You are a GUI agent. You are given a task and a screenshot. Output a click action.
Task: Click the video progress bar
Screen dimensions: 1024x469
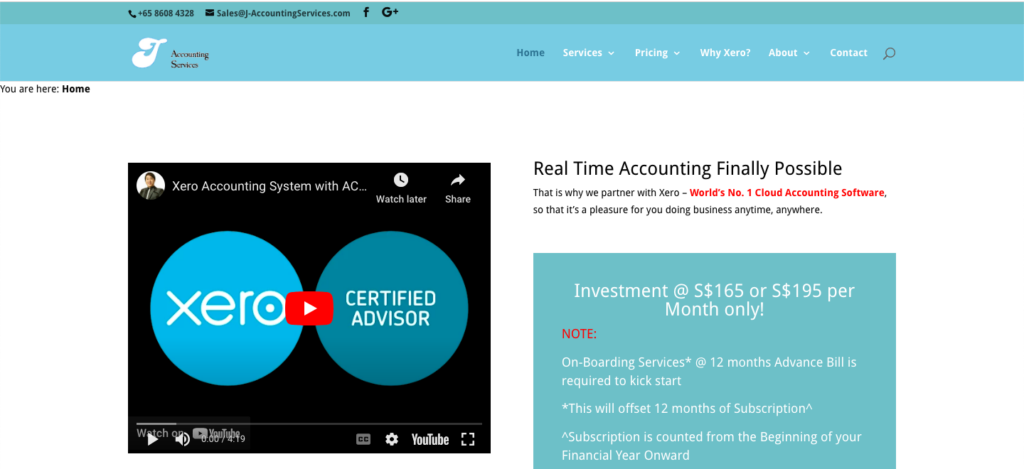(310, 423)
